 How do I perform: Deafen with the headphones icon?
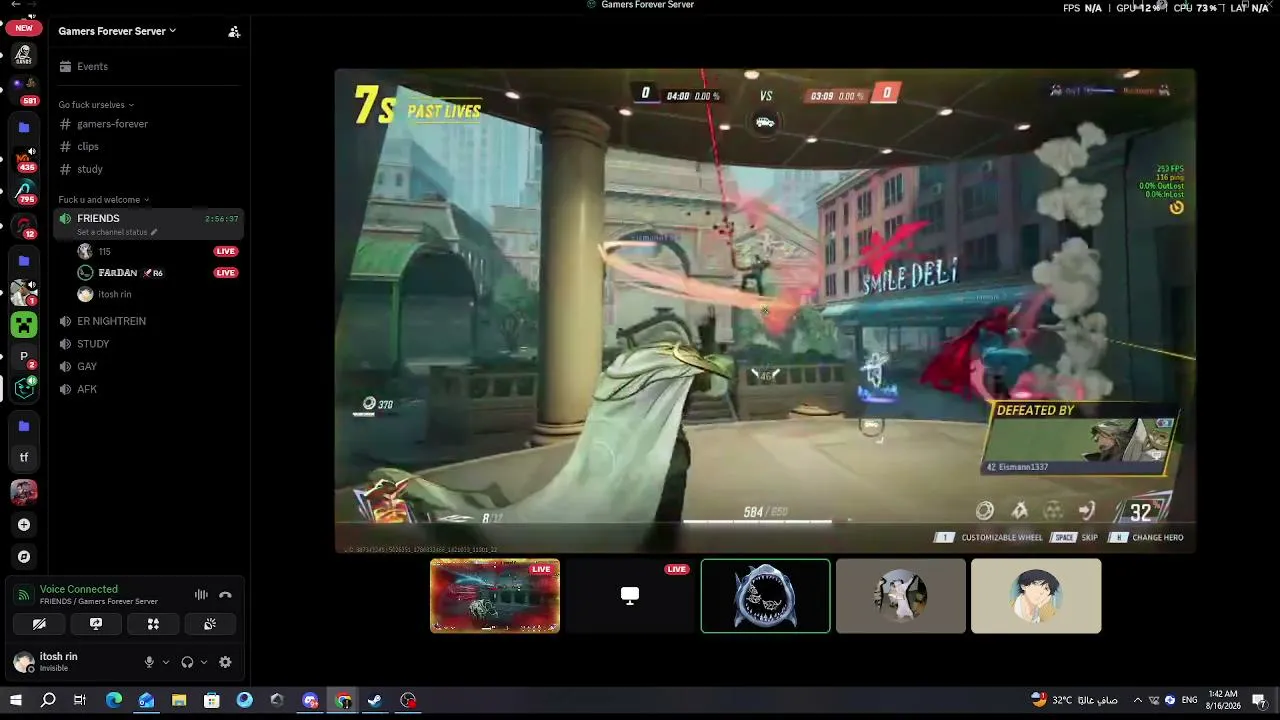187,662
